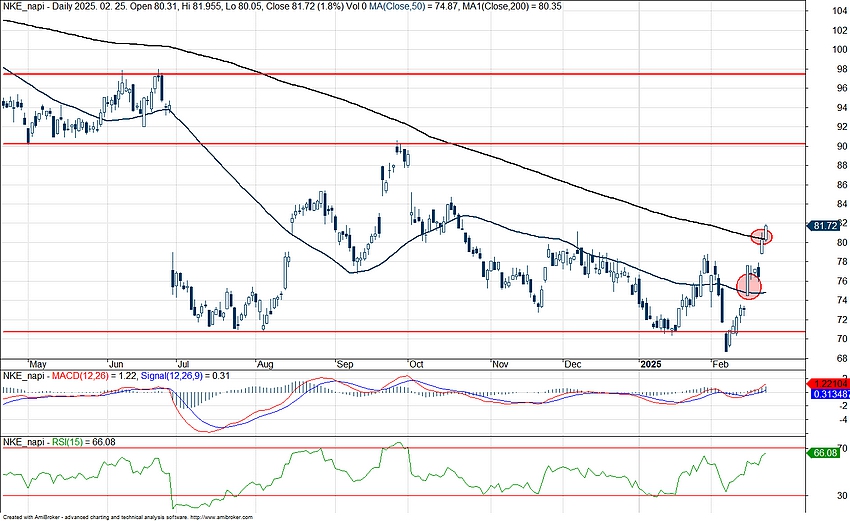Click the 92 price axis label
Image resolution: width=850 pixels, height=521 pixels.
[842, 127]
